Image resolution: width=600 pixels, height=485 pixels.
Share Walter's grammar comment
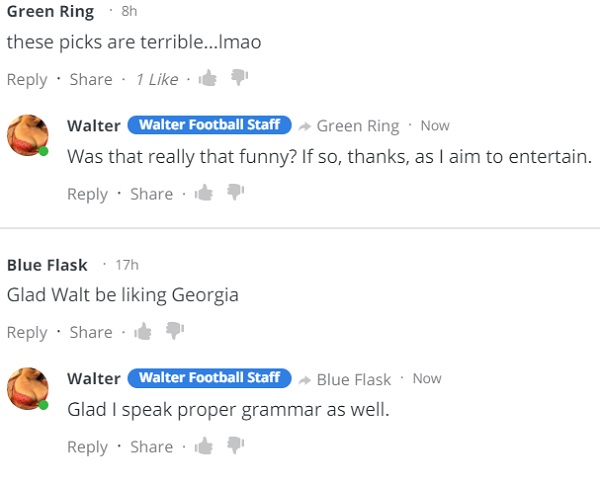[152, 446]
